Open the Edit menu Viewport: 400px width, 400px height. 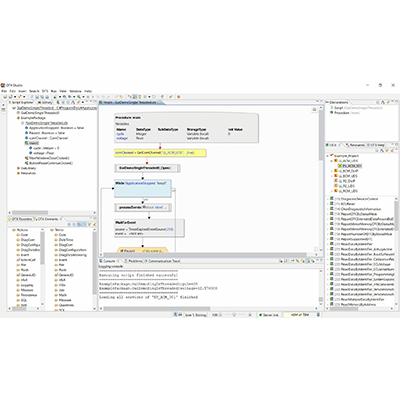(x=13, y=91)
